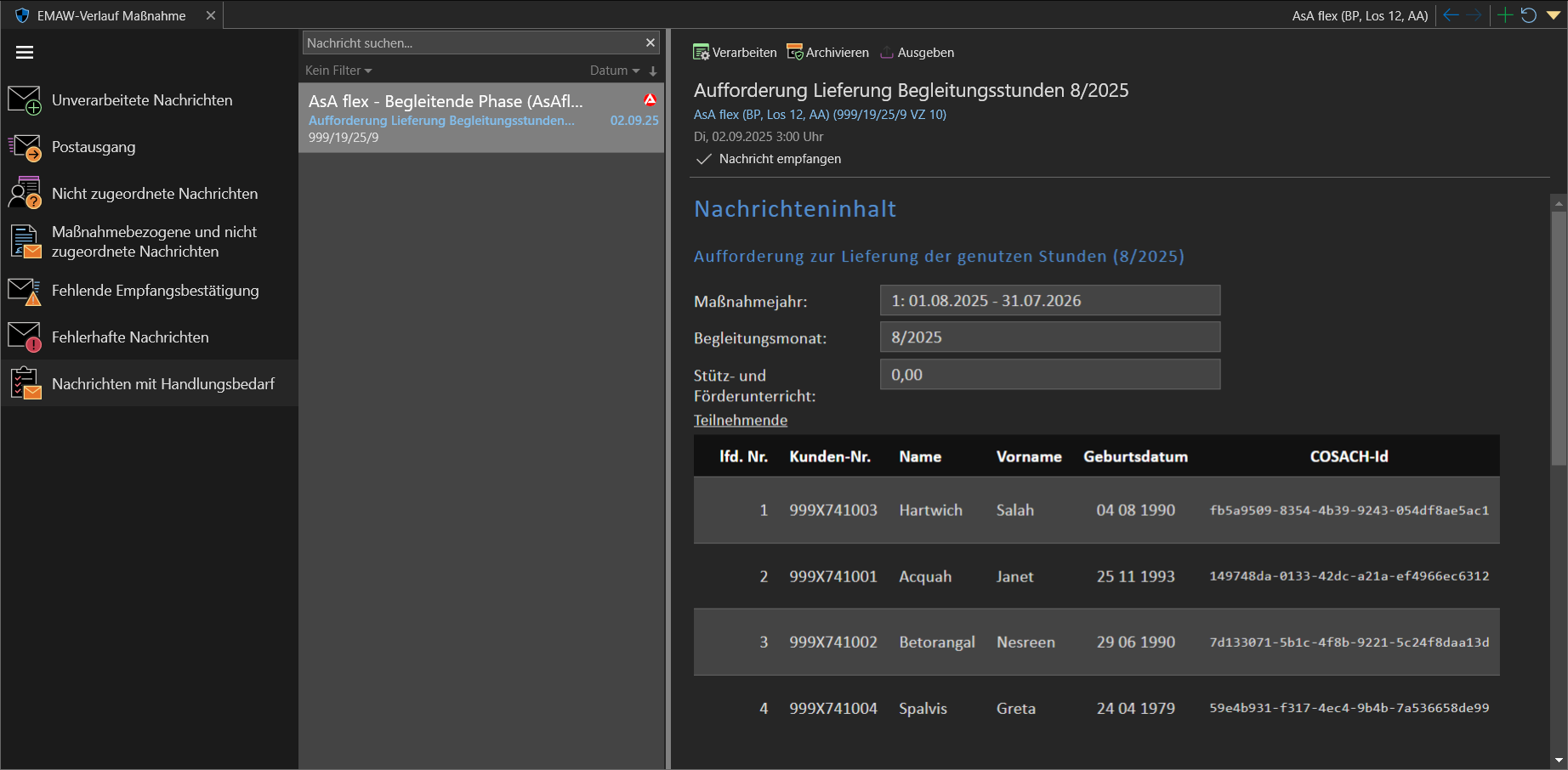This screenshot has height=770, width=1568.
Task: Click the Fehlerhafte Nachrichten error envelope icon
Action: pyautogui.click(x=25, y=337)
